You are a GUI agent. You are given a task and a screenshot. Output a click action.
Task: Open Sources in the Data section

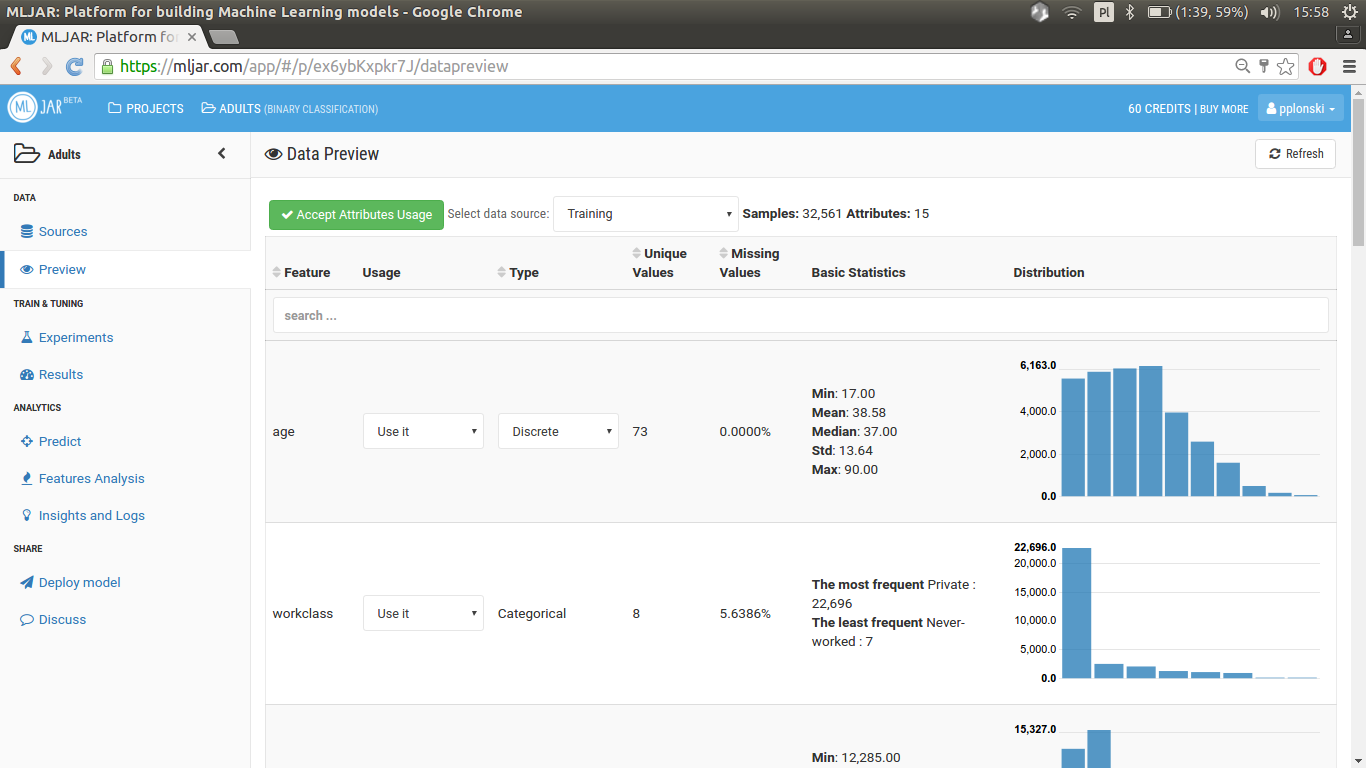(62, 231)
